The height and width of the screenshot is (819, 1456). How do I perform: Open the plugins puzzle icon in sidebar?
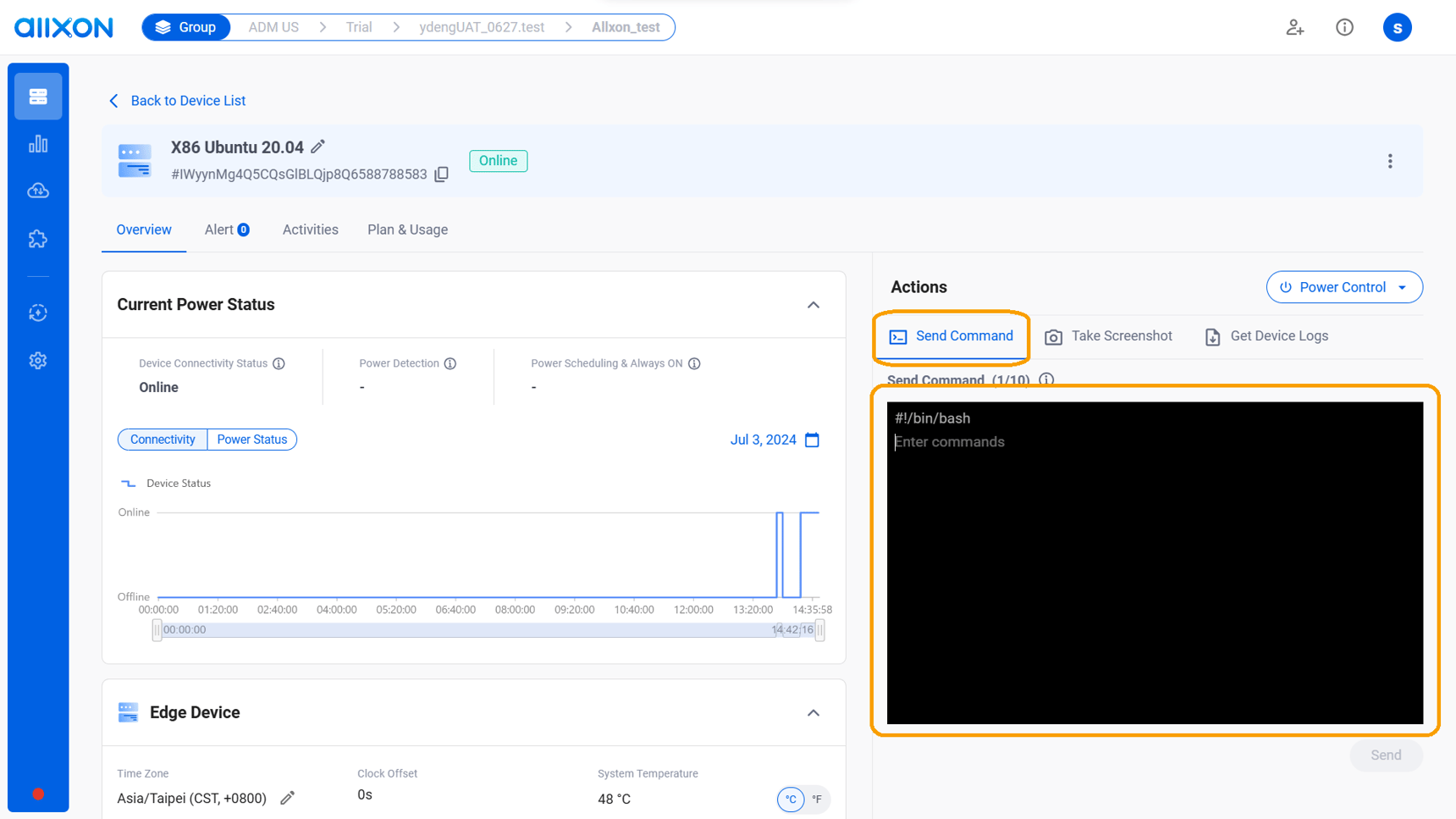click(x=37, y=238)
